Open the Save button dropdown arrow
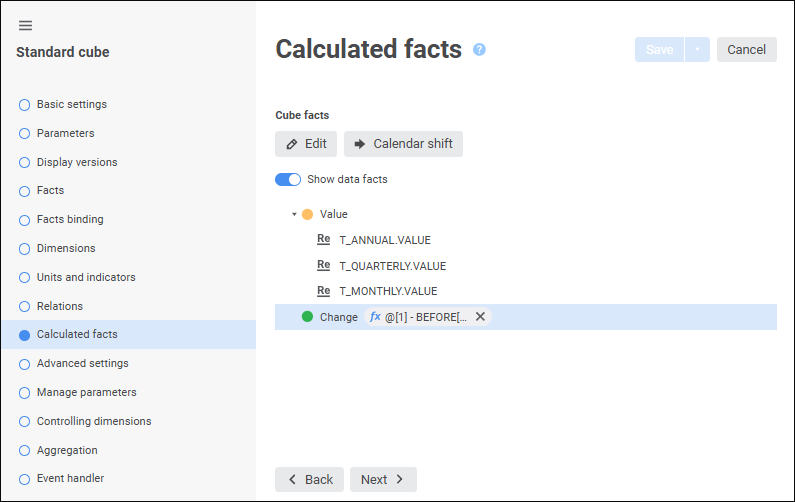This screenshot has width=795, height=502. point(697,50)
